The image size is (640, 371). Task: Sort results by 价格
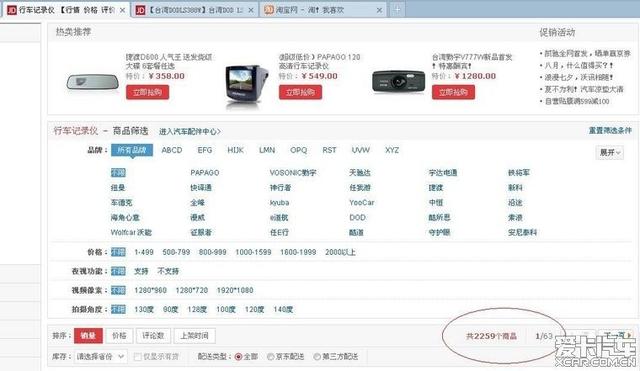point(119,335)
